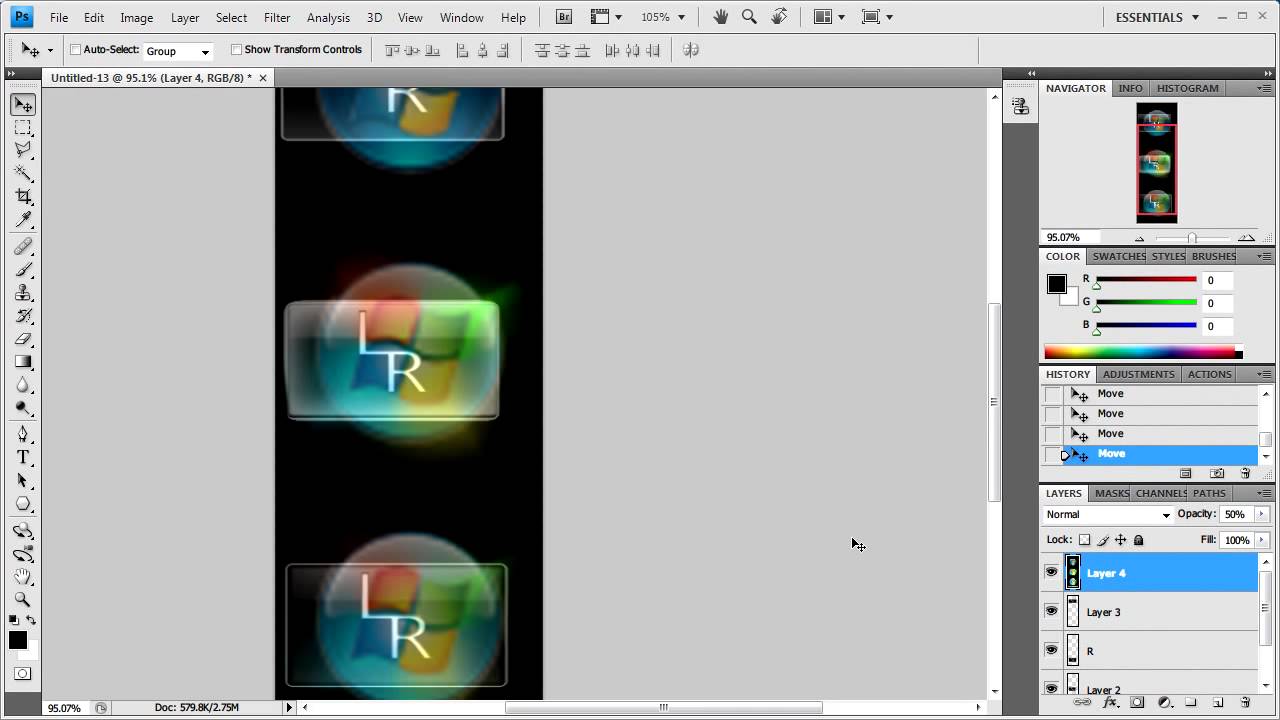
Task: Open the Arrange Documents dropdown
Action: pos(829,17)
